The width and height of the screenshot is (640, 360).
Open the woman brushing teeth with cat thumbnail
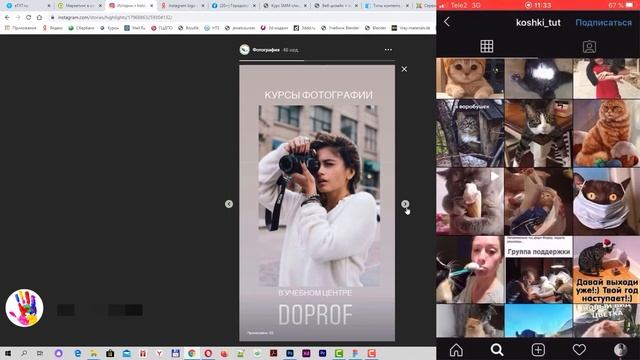tap(470, 269)
